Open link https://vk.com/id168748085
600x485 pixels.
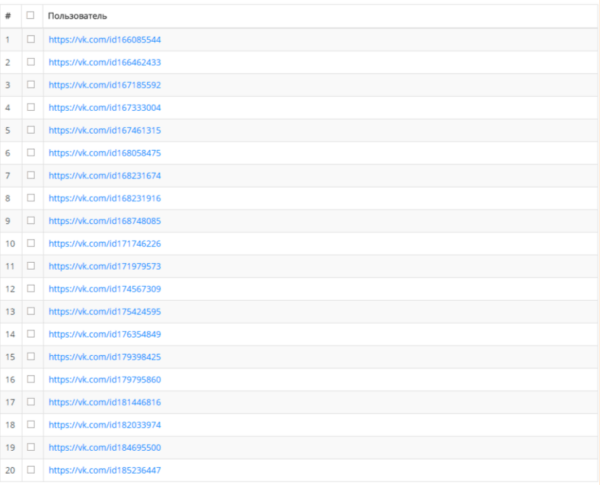coord(104,221)
